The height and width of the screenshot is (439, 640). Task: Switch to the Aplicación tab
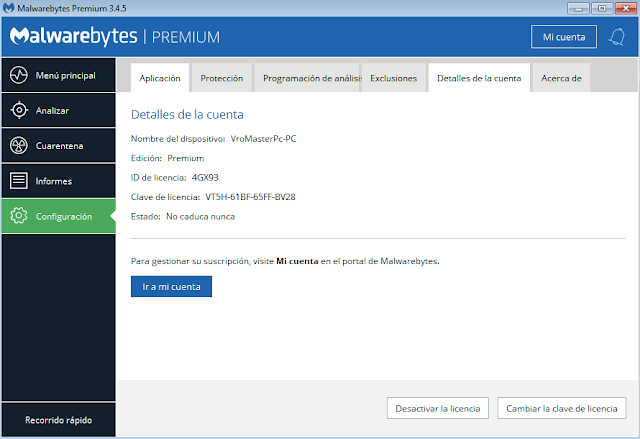point(160,78)
